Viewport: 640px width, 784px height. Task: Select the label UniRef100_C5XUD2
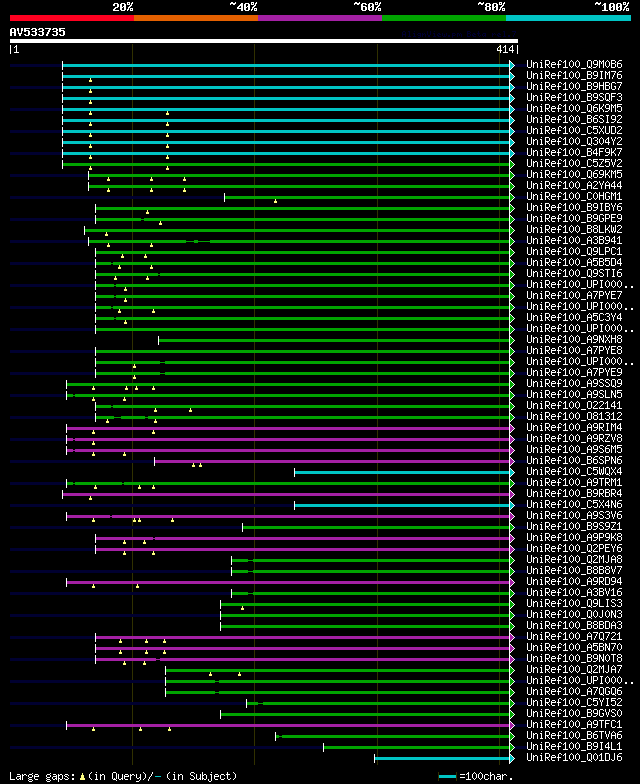pos(574,130)
